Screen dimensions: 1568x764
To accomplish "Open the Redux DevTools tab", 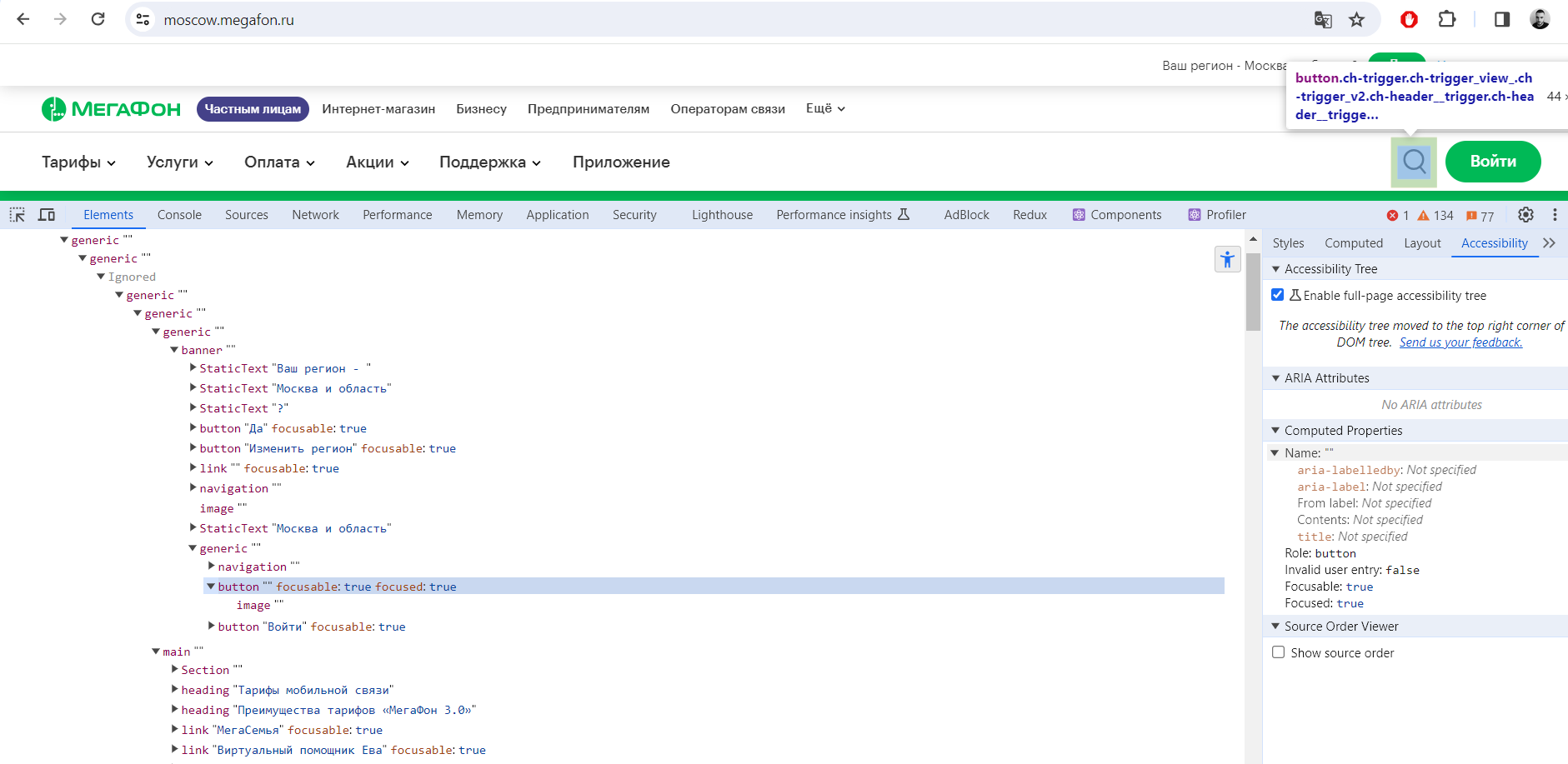I will coord(1029,215).
